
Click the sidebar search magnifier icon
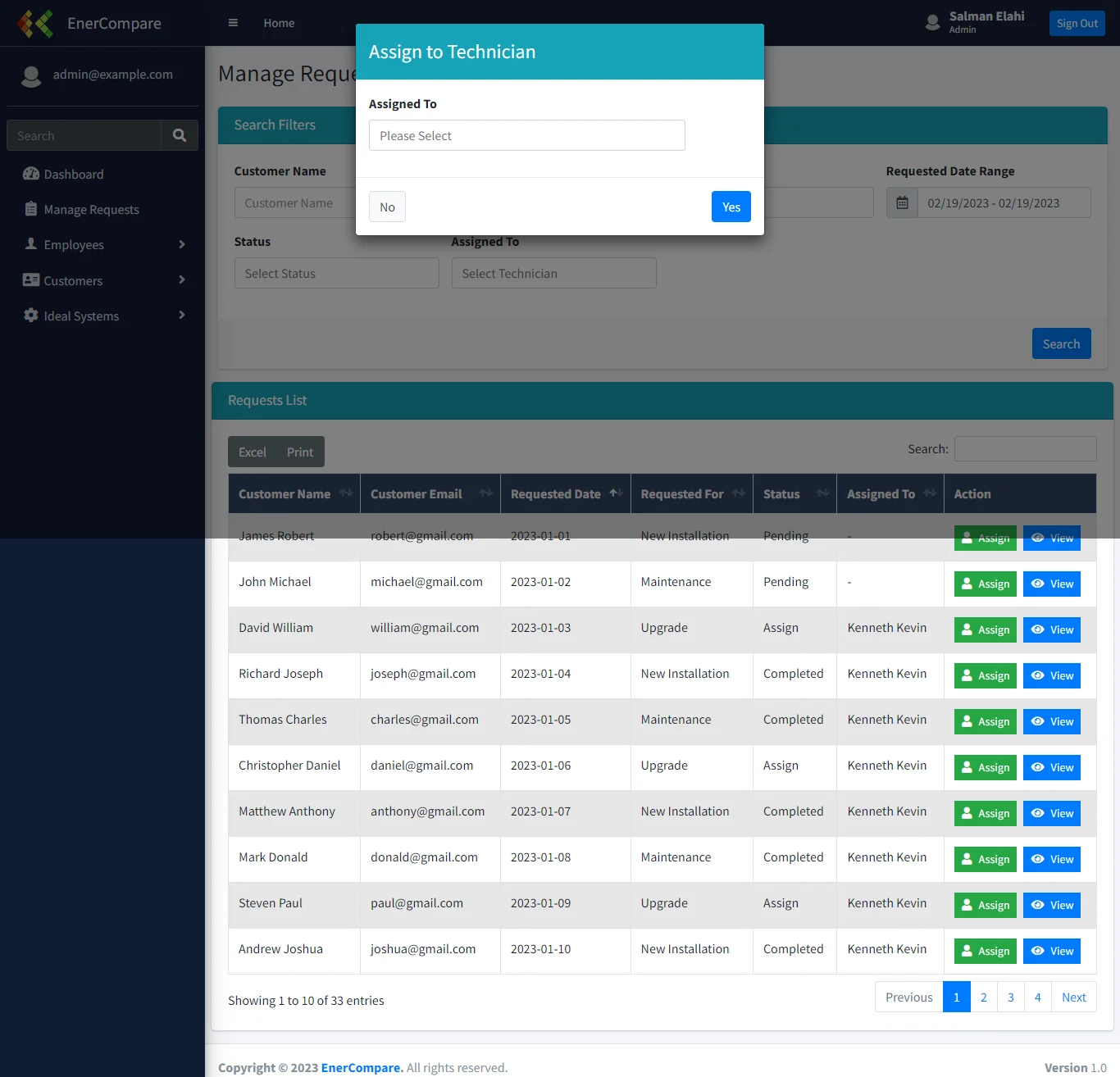(180, 135)
